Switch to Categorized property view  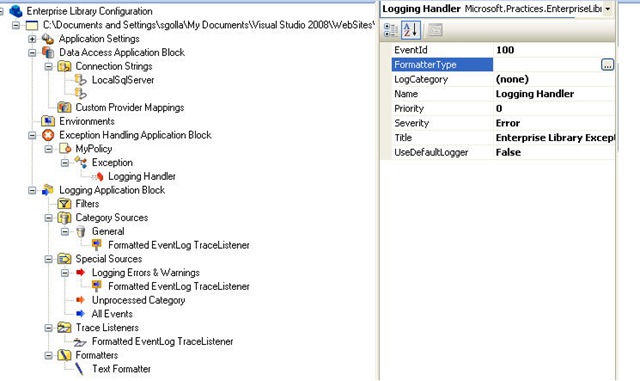[391, 30]
